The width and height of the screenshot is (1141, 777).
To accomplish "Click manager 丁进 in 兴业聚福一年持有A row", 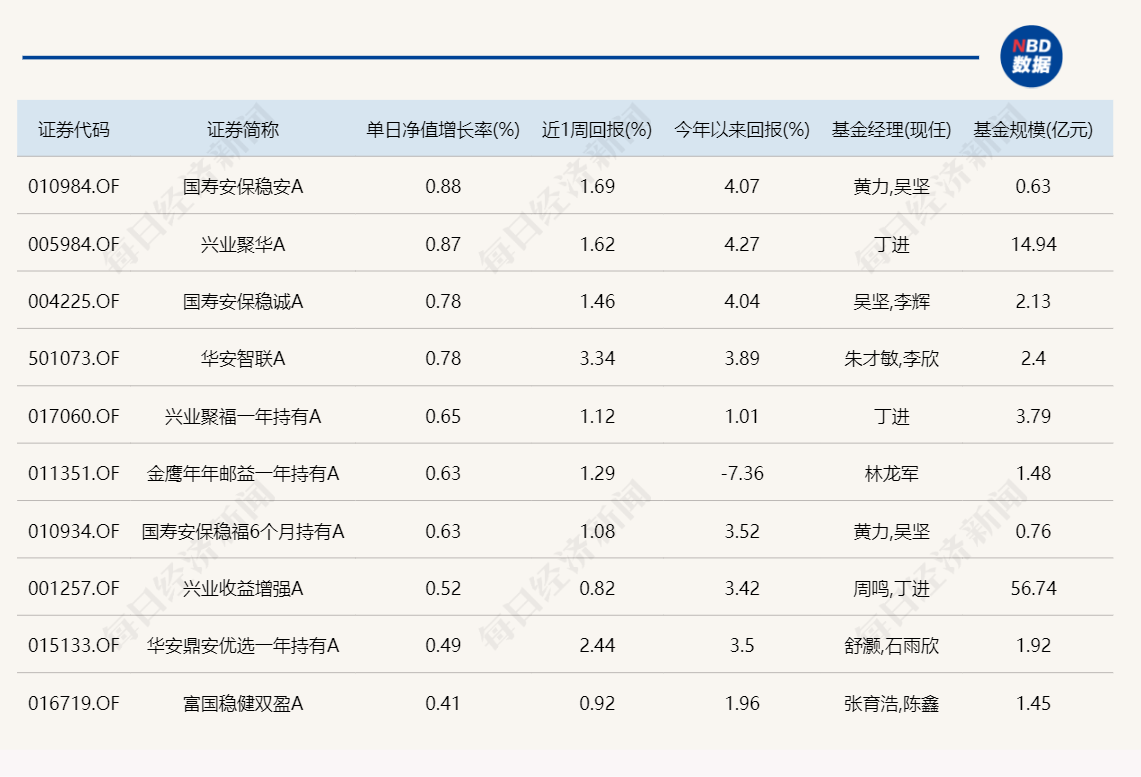I will pos(891,416).
